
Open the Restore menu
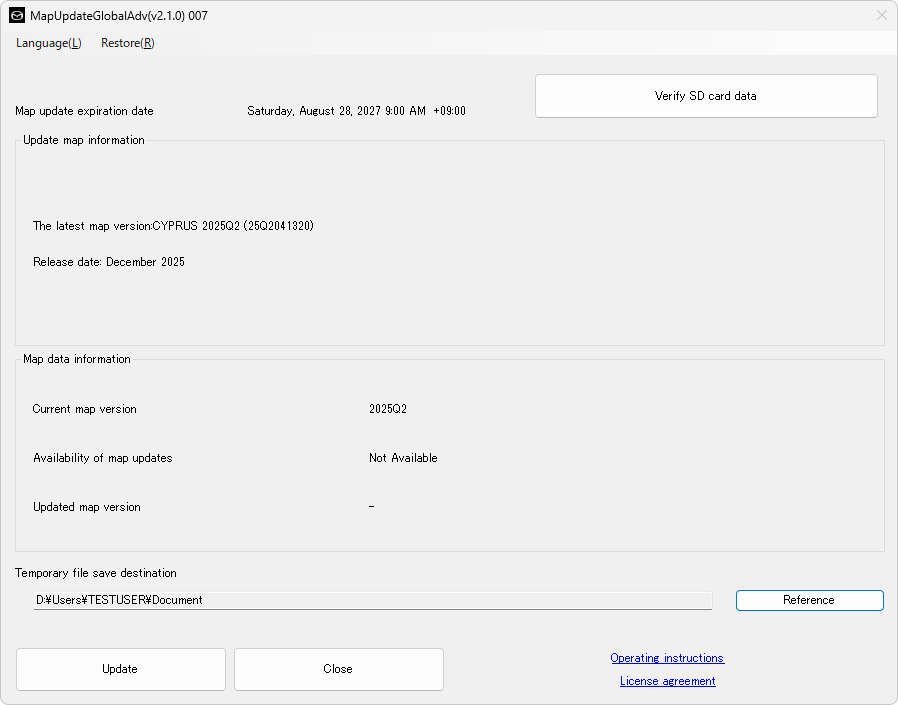click(x=127, y=43)
